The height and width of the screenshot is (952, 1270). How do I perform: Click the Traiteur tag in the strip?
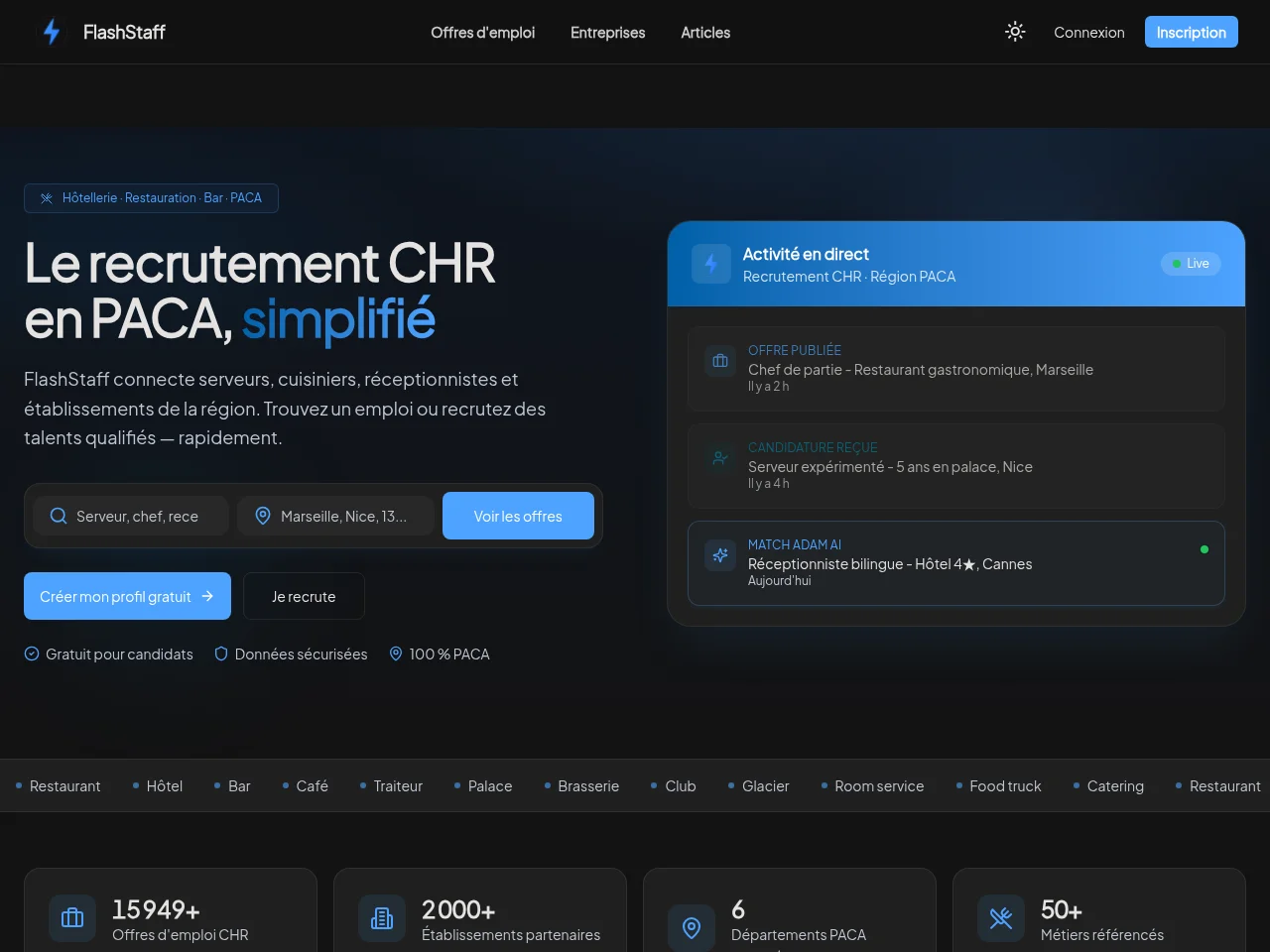point(398,786)
